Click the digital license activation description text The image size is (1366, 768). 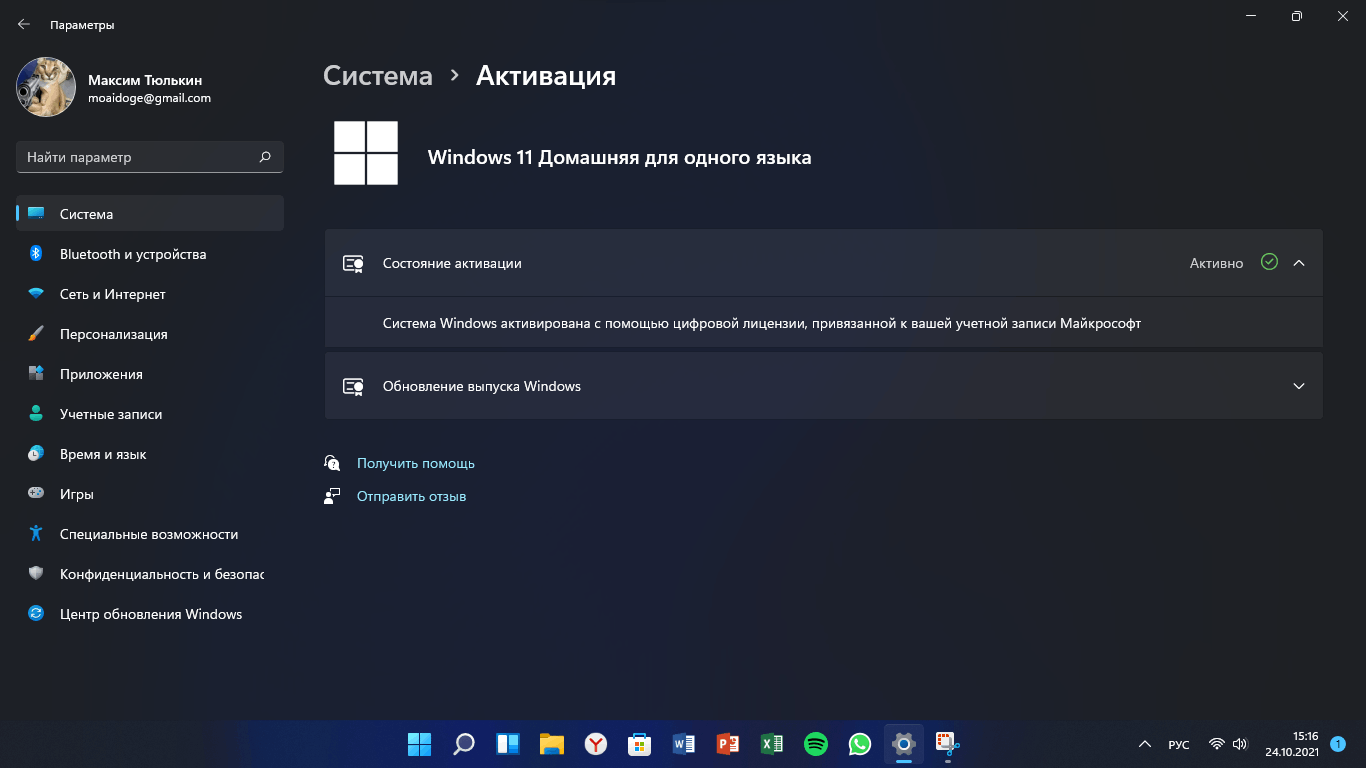click(x=762, y=324)
